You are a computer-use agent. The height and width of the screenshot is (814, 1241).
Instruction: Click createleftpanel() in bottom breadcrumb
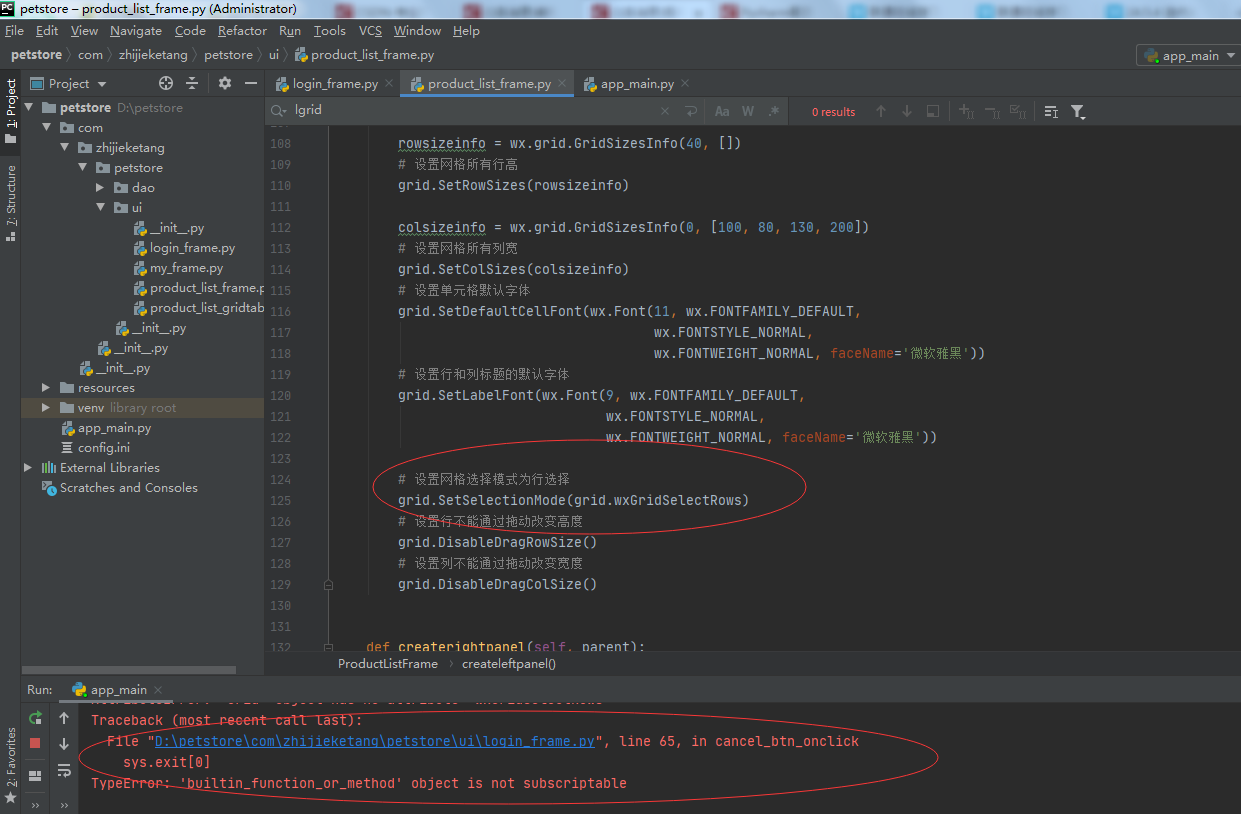click(509, 663)
